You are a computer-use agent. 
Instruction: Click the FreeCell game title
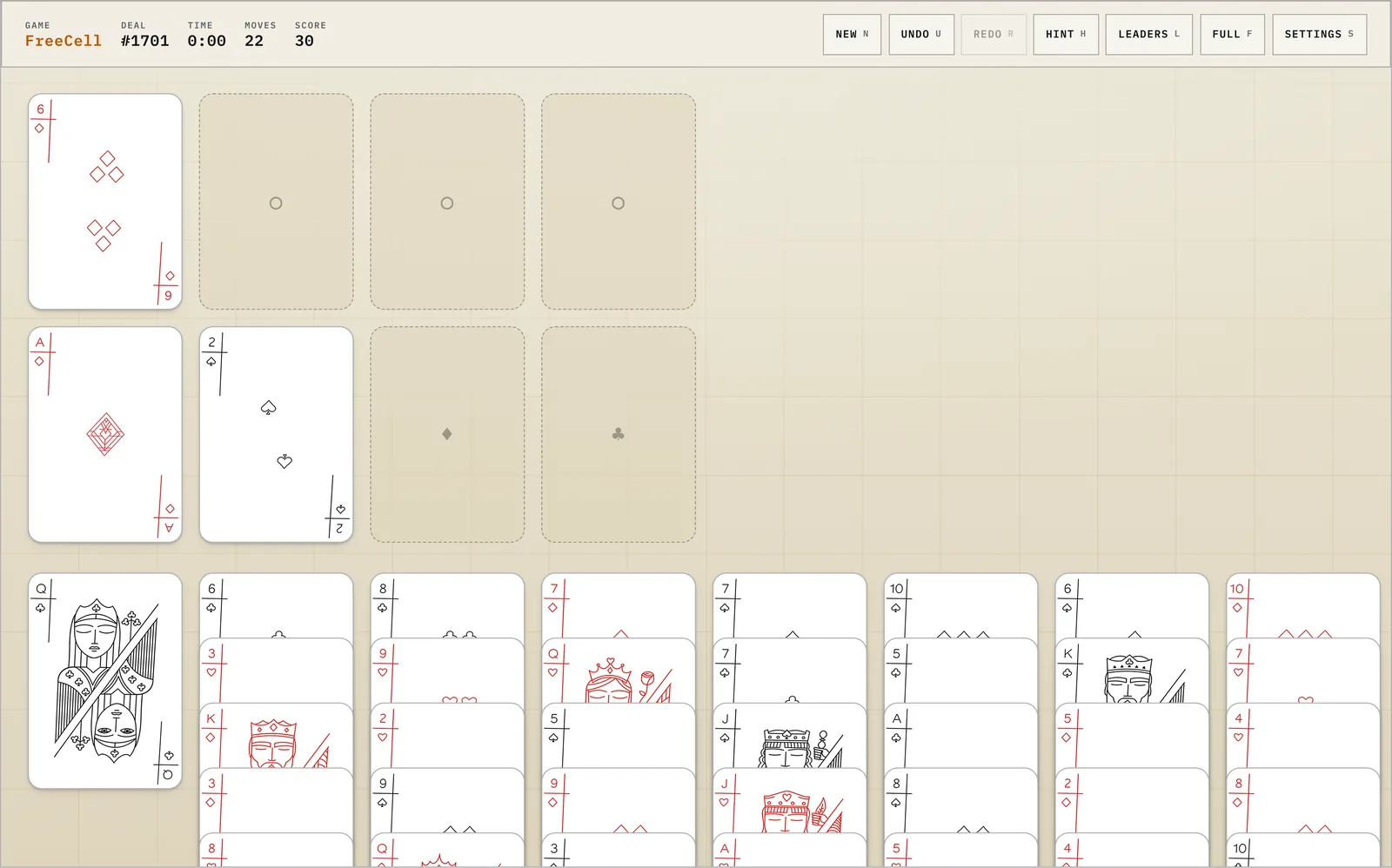tap(64, 41)
